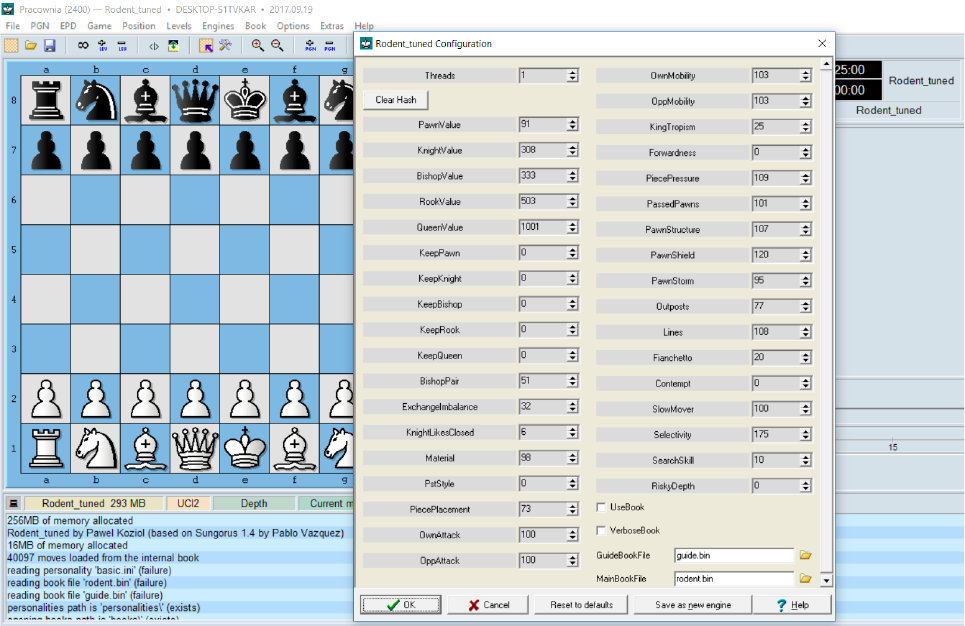Select the black bishop on c8

[145, 100]
